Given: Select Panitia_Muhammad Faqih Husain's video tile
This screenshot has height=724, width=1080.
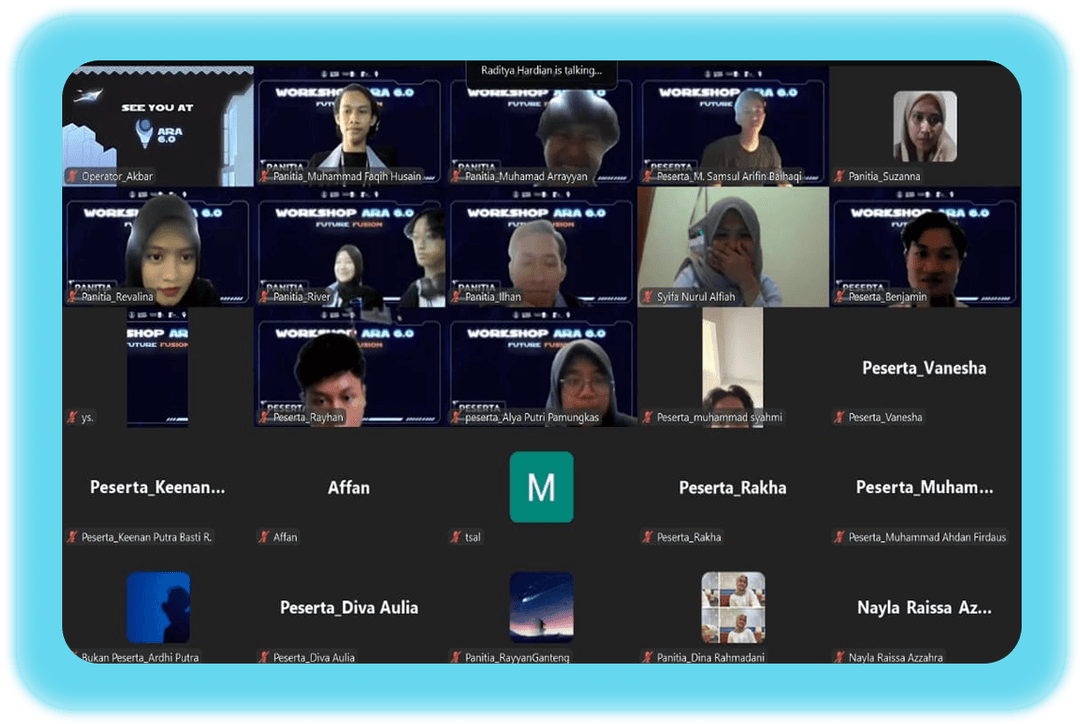Looking at the screenshot, I should click(x=350, y=126).
